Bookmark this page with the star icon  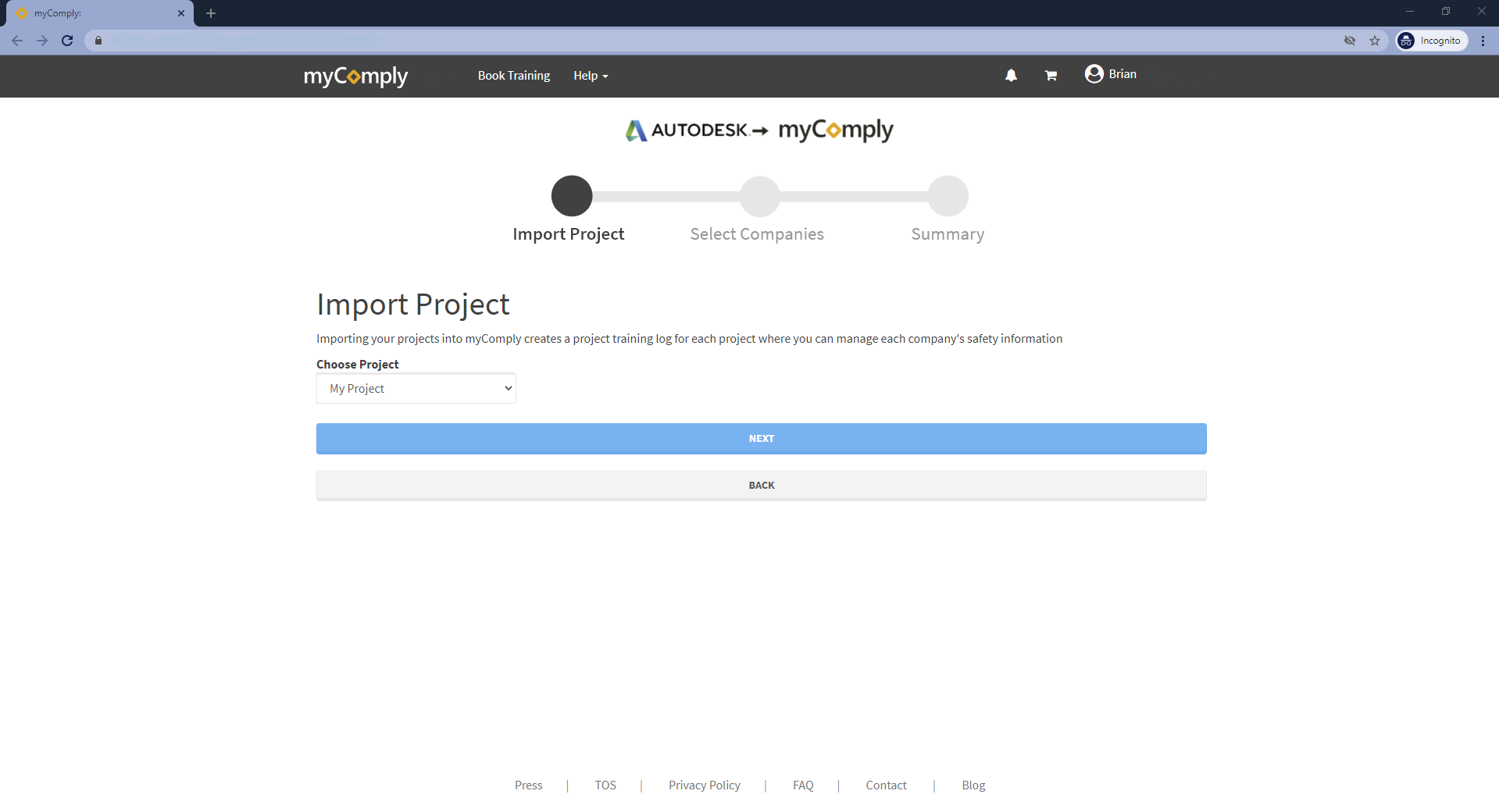coord(1375,41)
